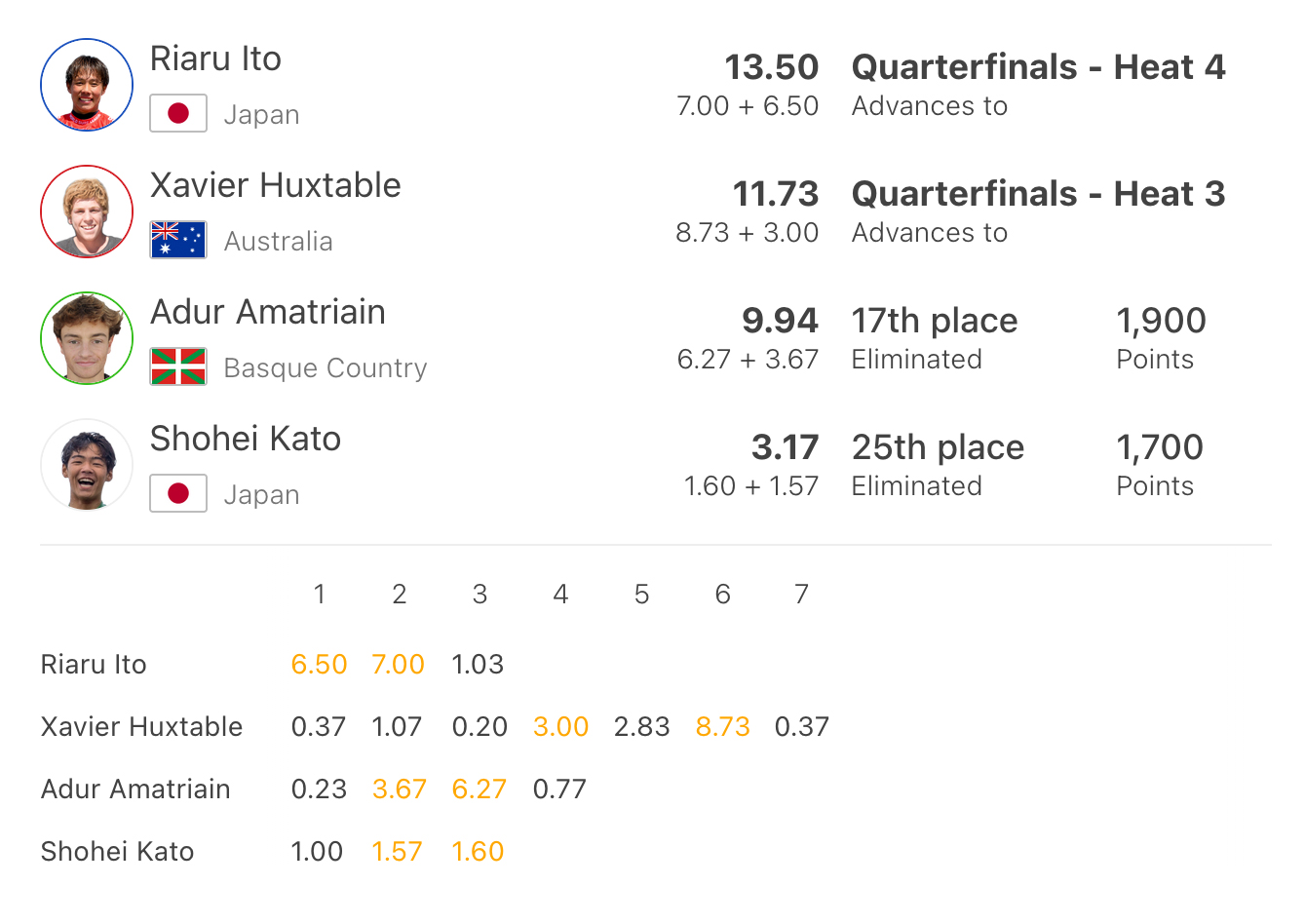
Task: Click Shohei Kato's profile photo
Action: 87,465
